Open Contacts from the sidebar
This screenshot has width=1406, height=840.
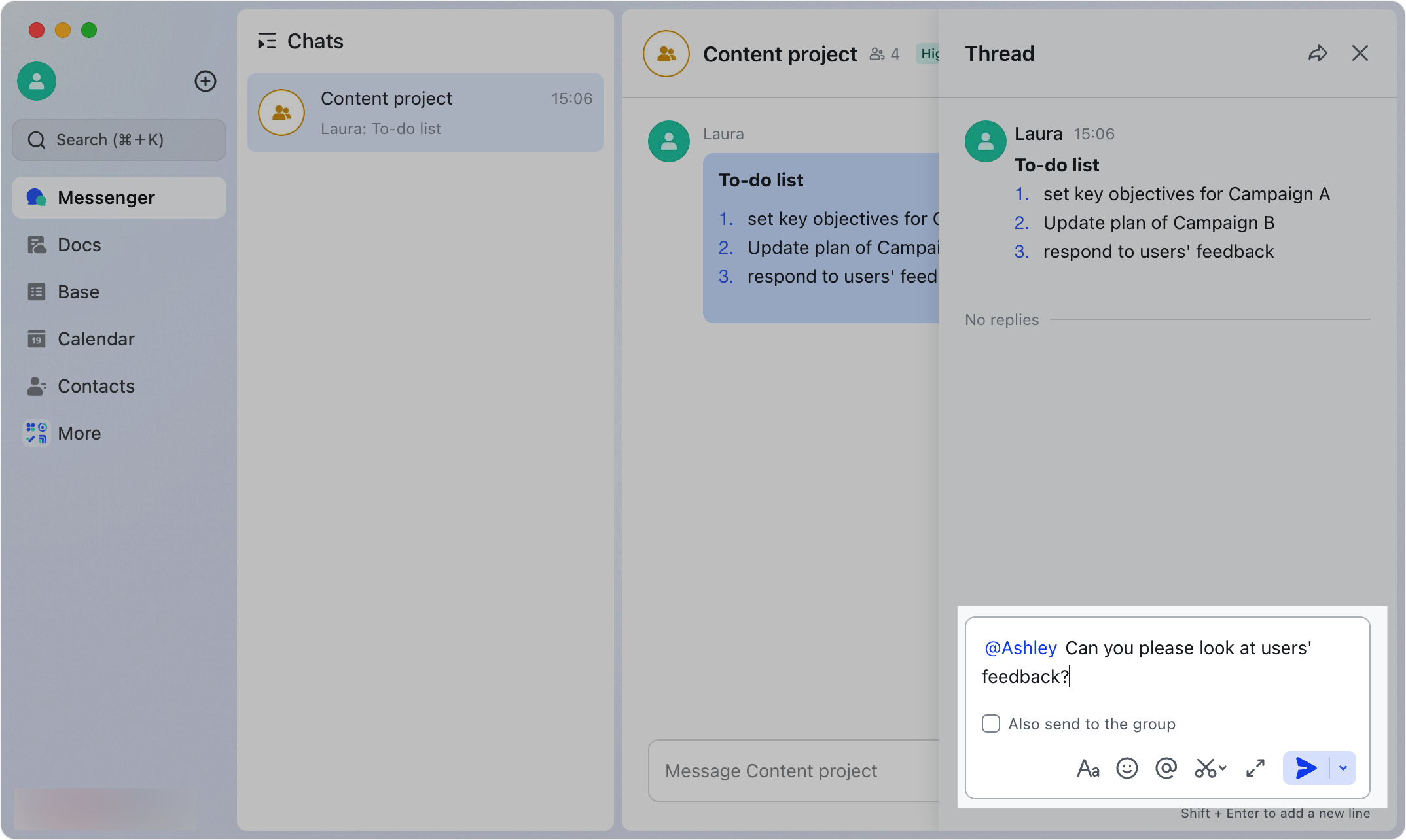[96, 386]
